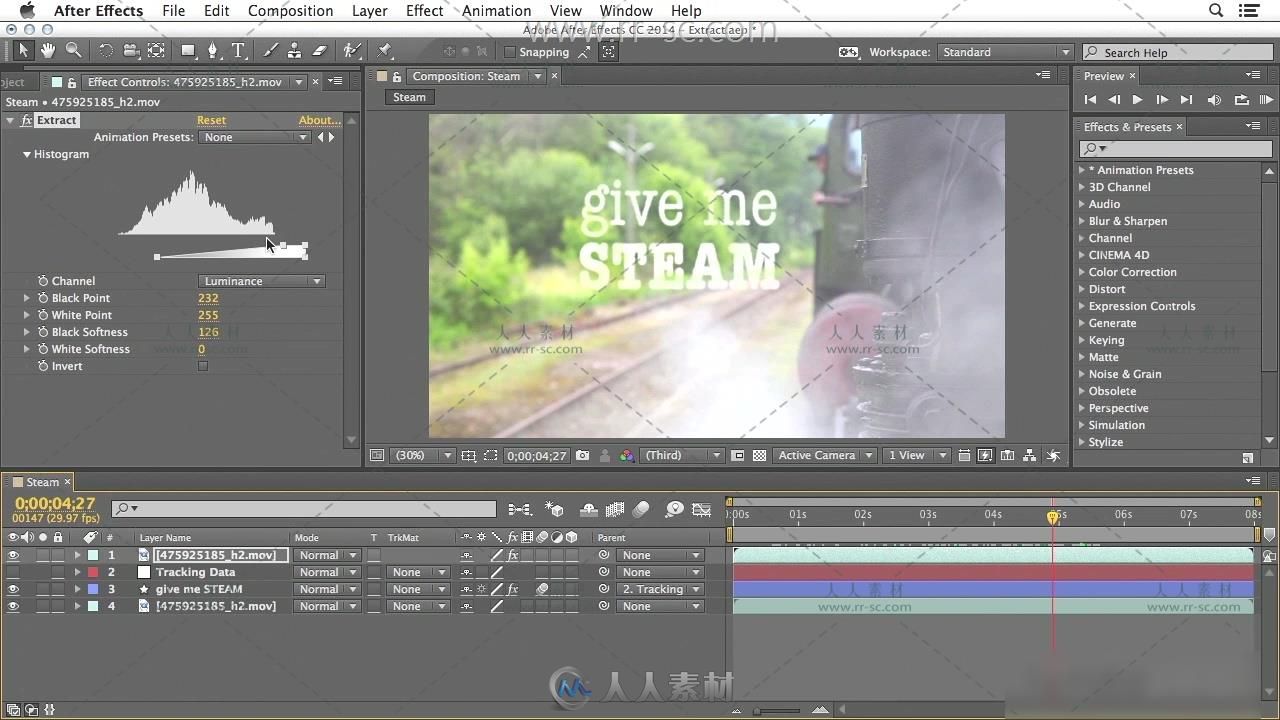Open the Effect menu
Viewport: 1280px width, 720px height.
click(x=424, y=11)
